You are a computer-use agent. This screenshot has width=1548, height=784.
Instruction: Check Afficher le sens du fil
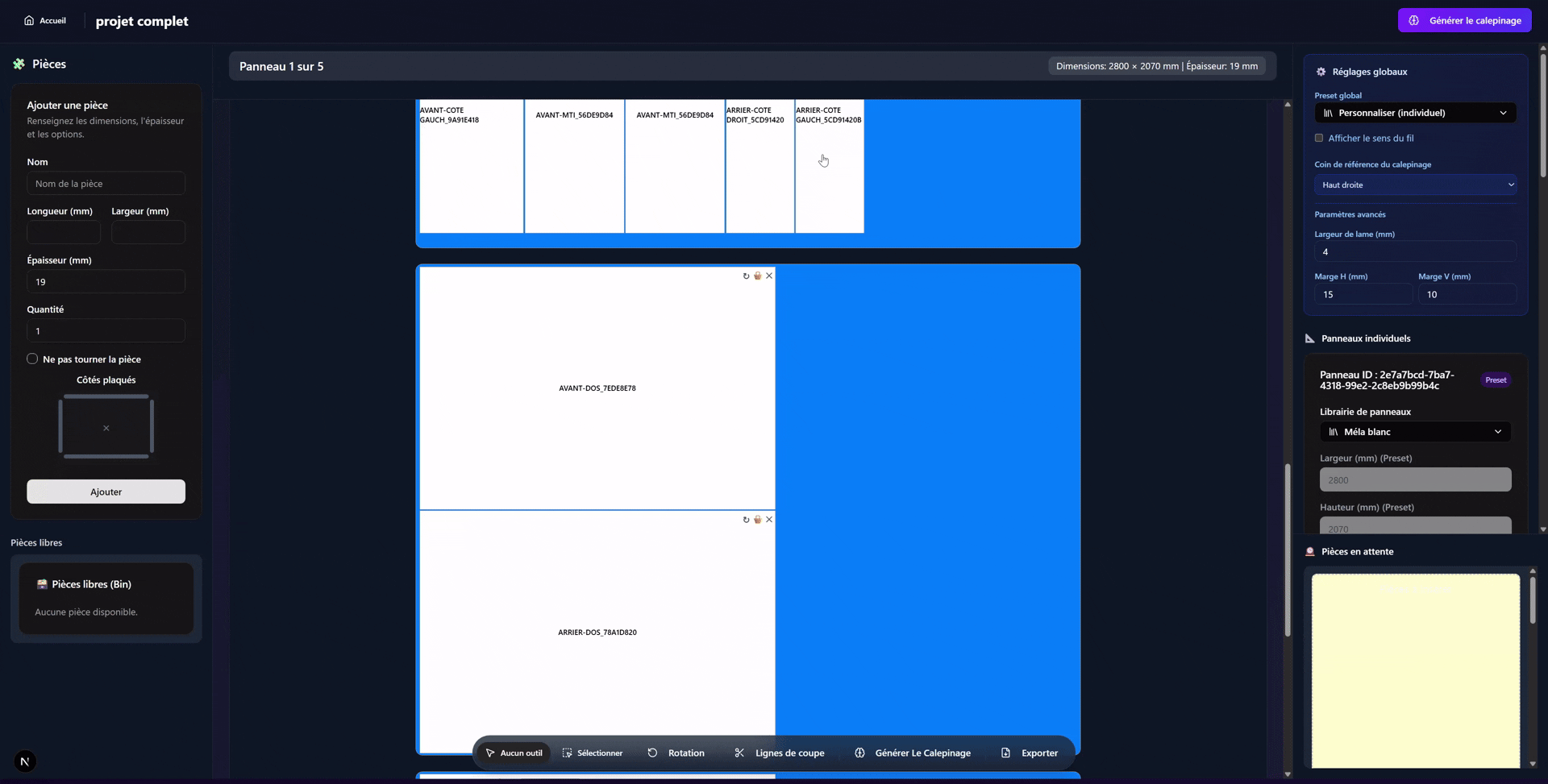(1319, 139)
